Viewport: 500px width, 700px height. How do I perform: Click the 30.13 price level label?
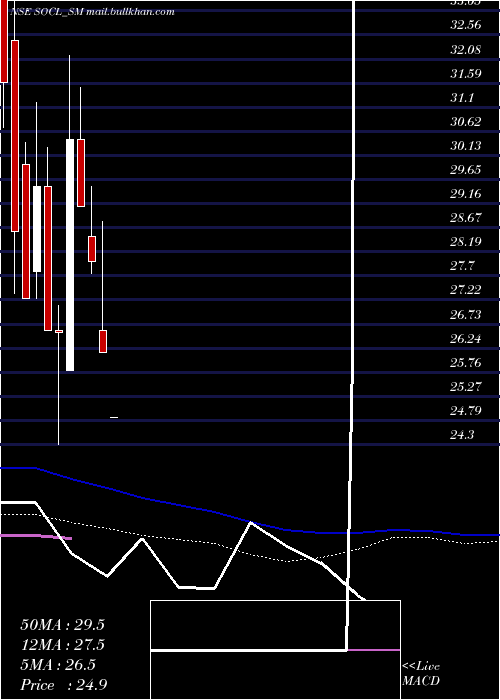click(466, 146)
